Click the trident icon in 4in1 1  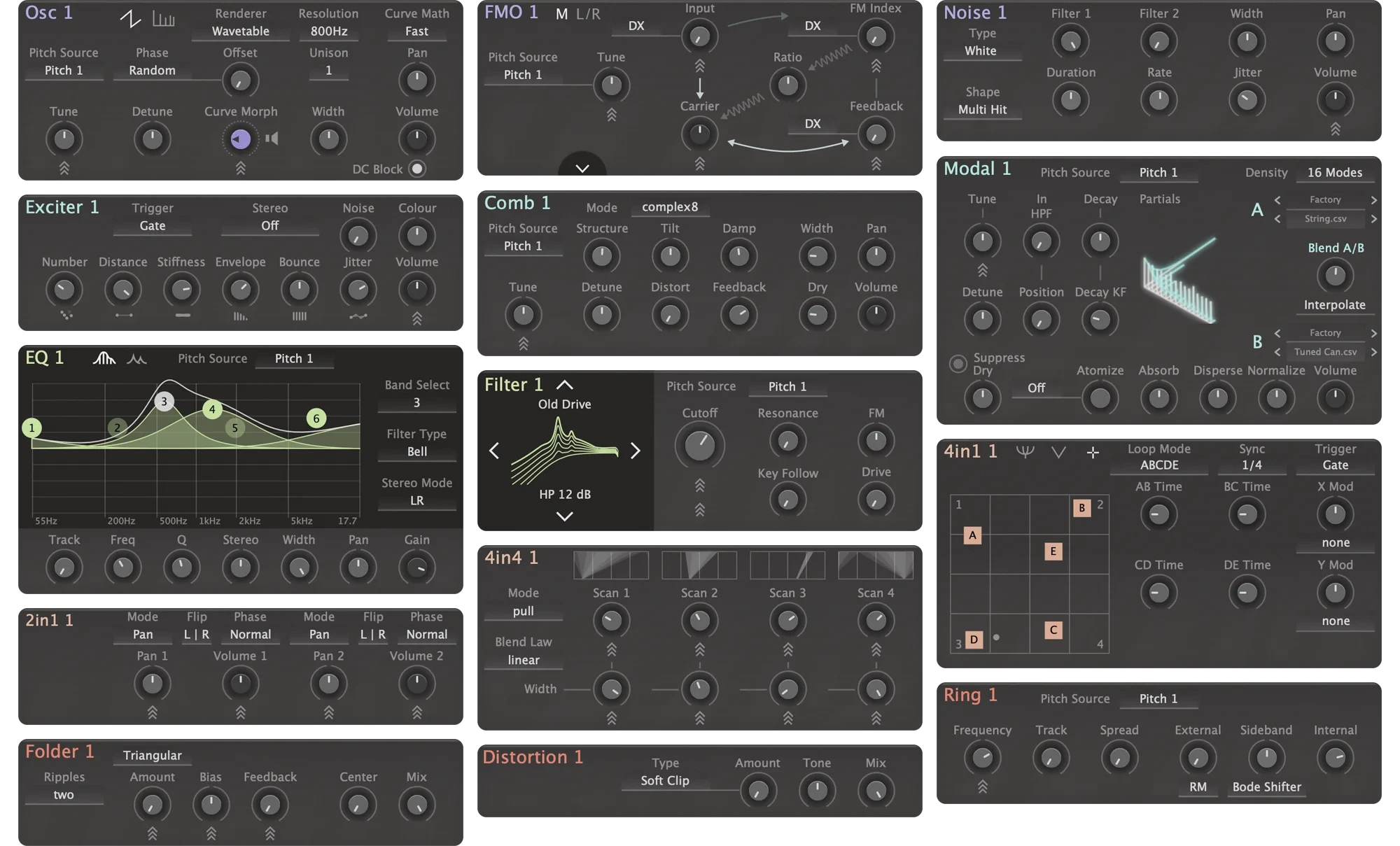(x=1025, y=452)
